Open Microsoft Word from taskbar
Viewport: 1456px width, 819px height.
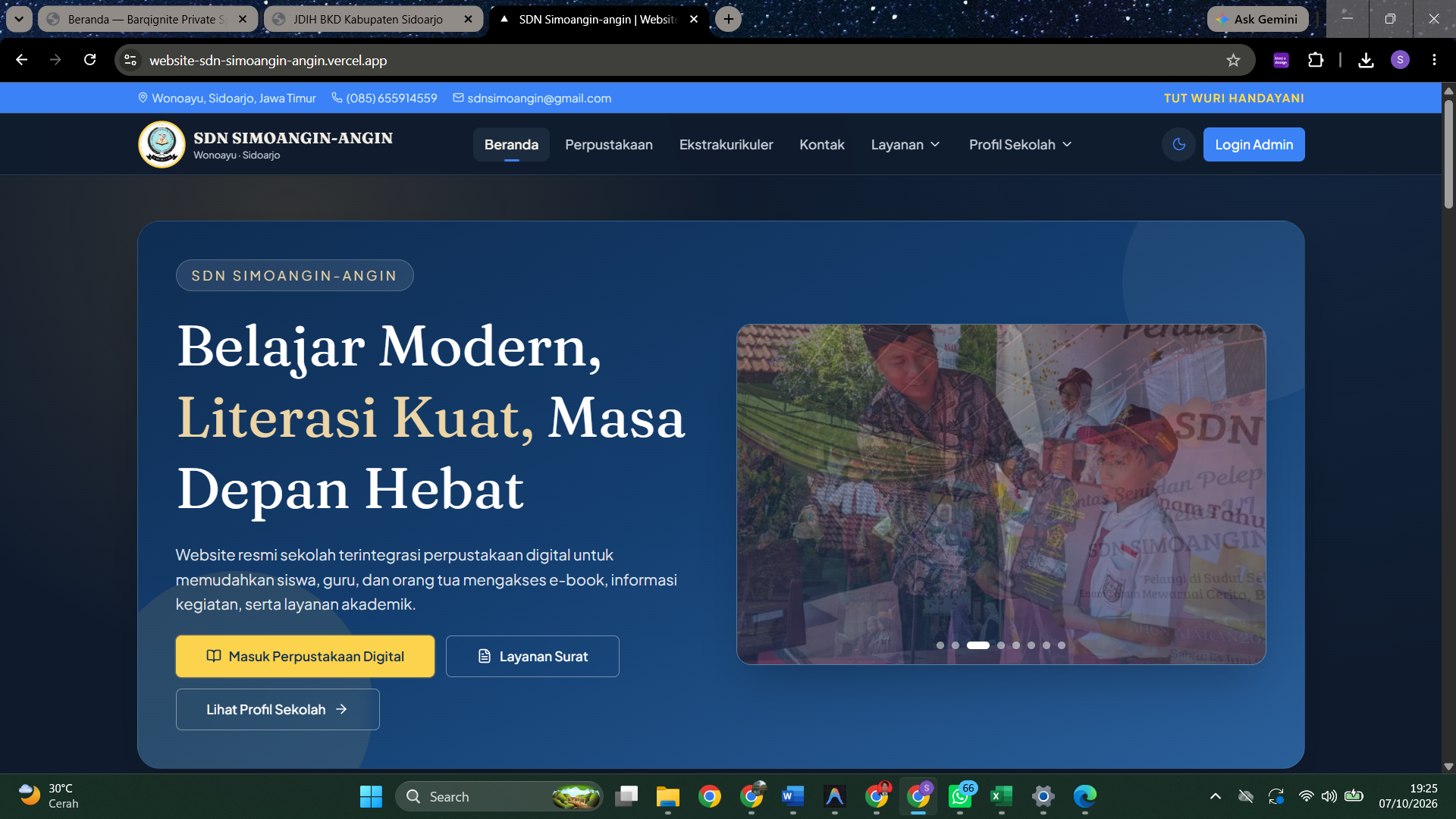[792, 796]
